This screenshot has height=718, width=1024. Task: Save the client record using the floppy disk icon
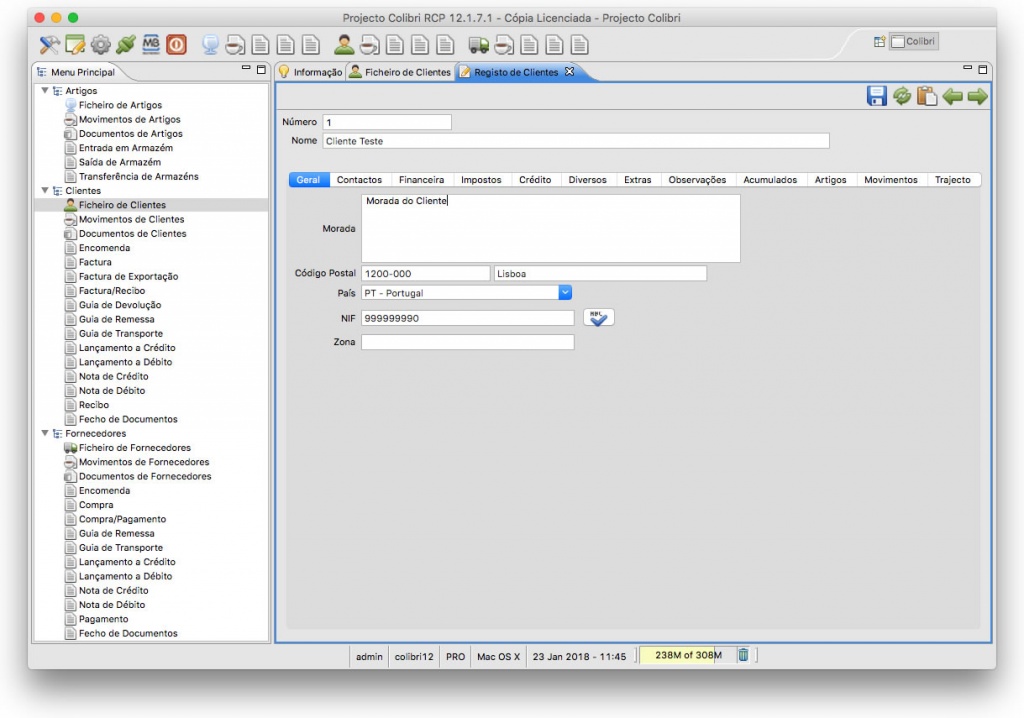click(876, 95)
